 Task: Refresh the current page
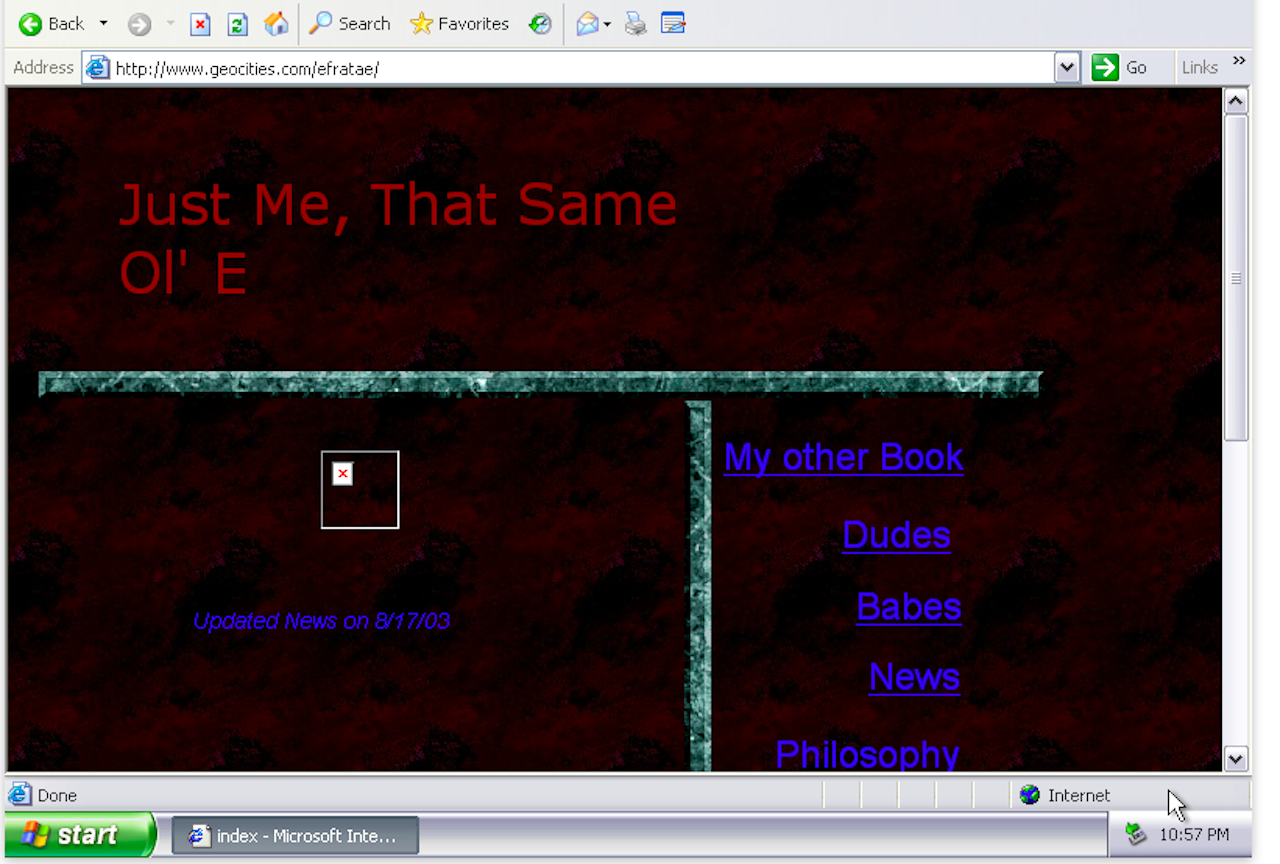click(x=237, y=24)
